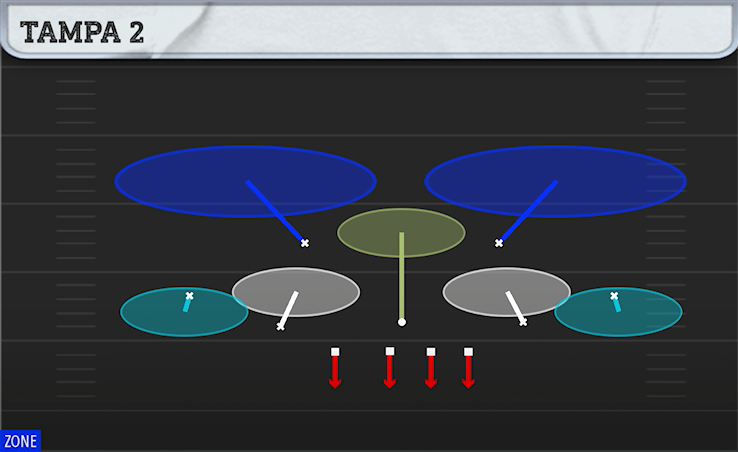Click the second defensive lineman square from left

pyautogui.click(x=390, y=351)
